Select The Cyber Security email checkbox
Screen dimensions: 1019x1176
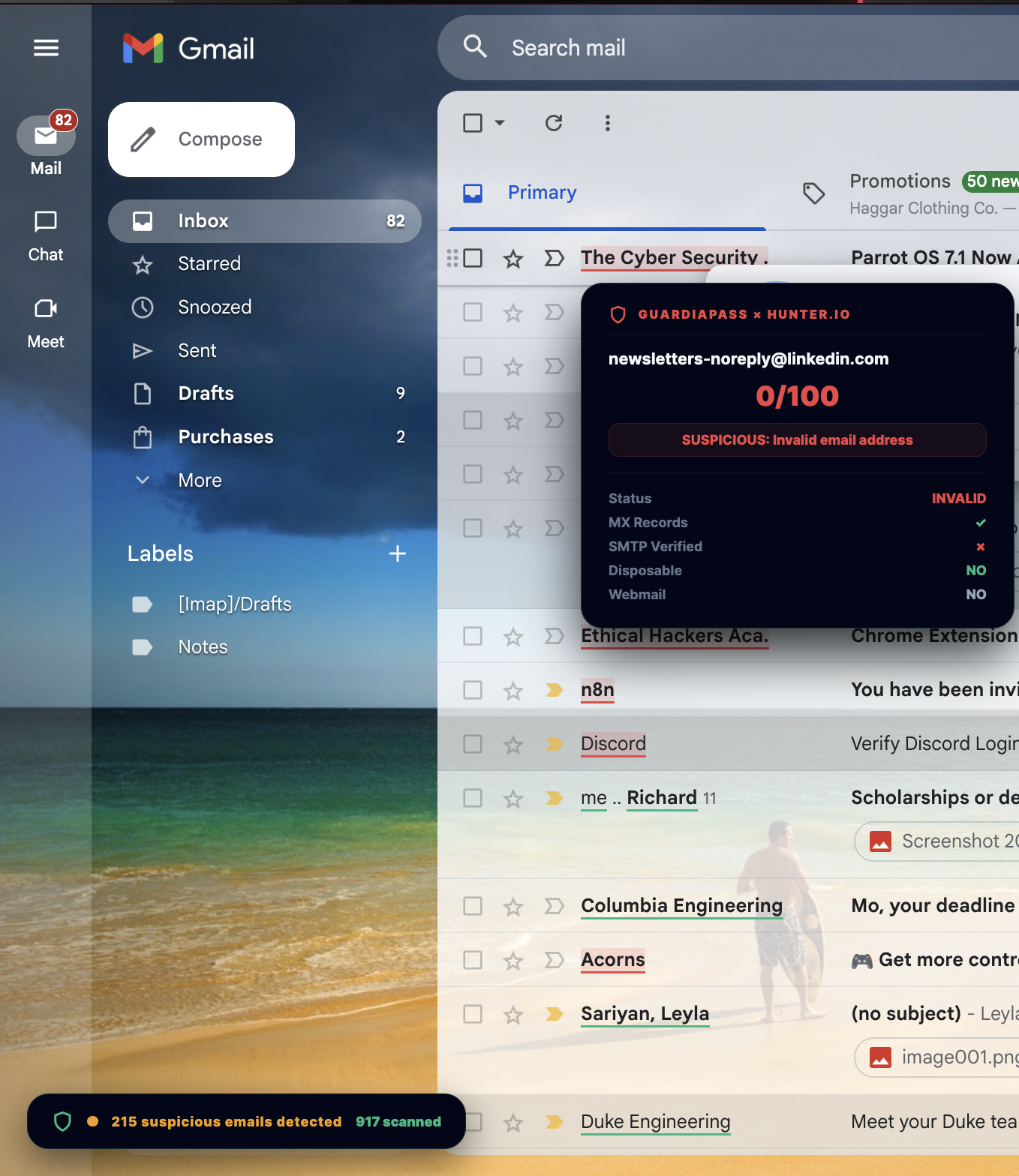click(473, 259)
